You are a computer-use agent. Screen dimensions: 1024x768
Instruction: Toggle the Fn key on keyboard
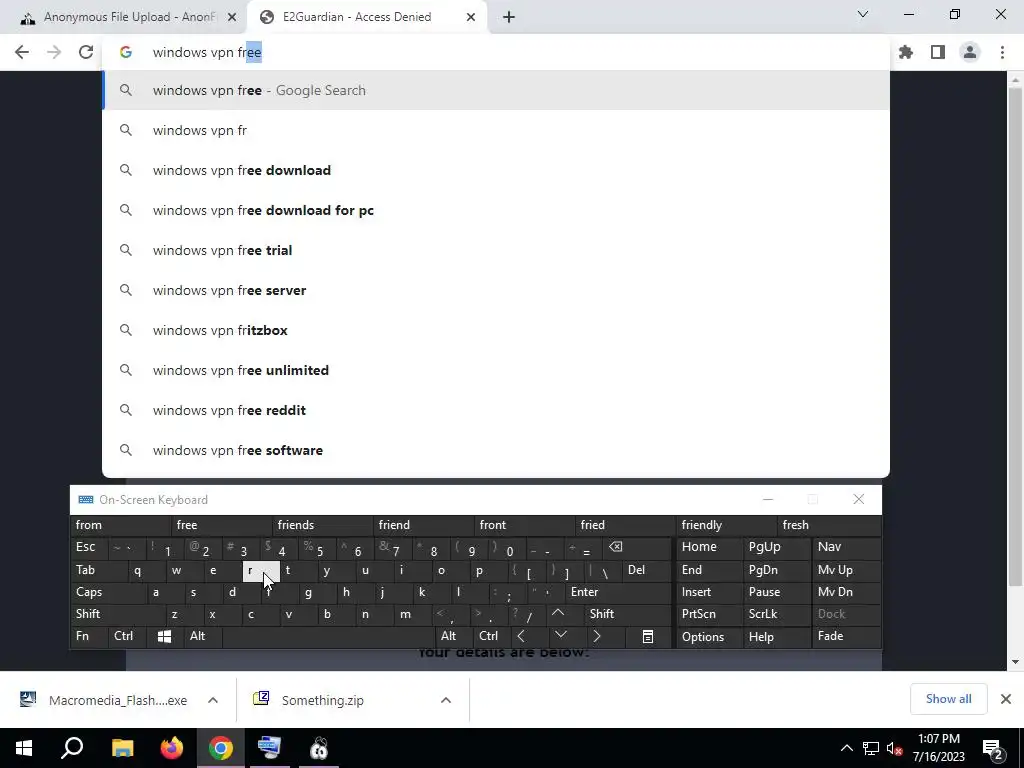tap(89, 636)
